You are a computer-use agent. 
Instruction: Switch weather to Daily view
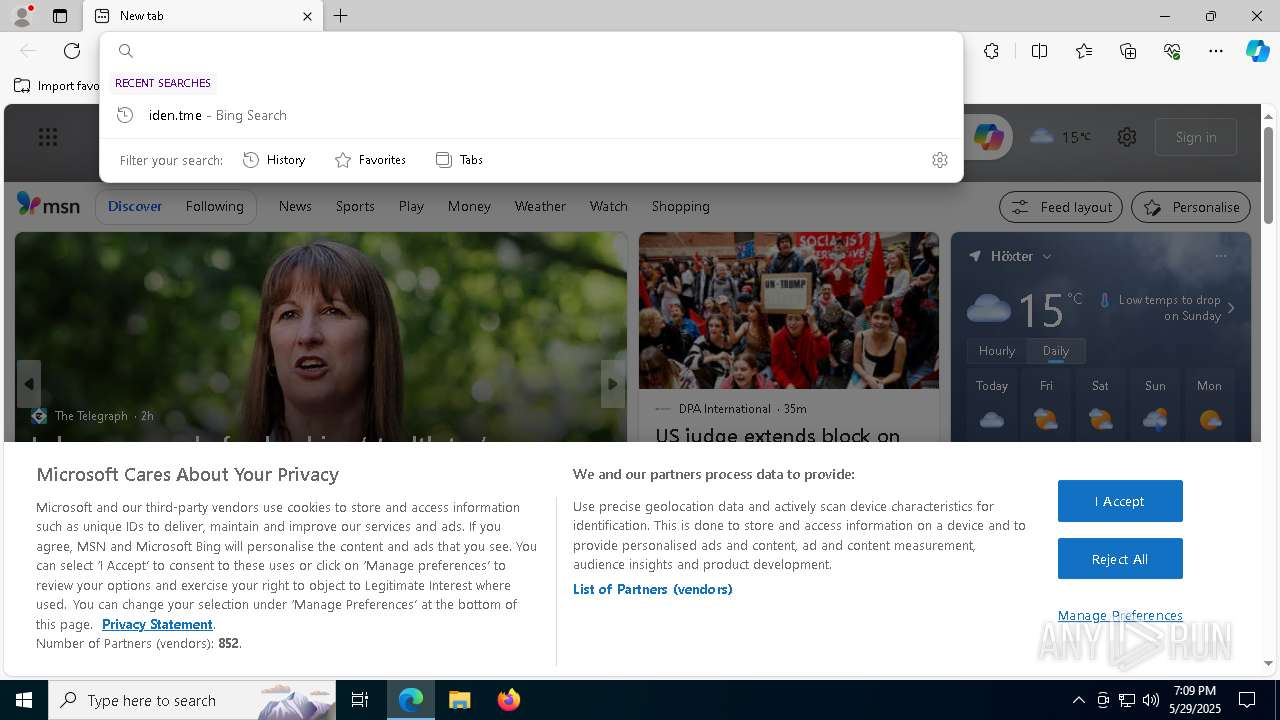tap(1055, 351)
